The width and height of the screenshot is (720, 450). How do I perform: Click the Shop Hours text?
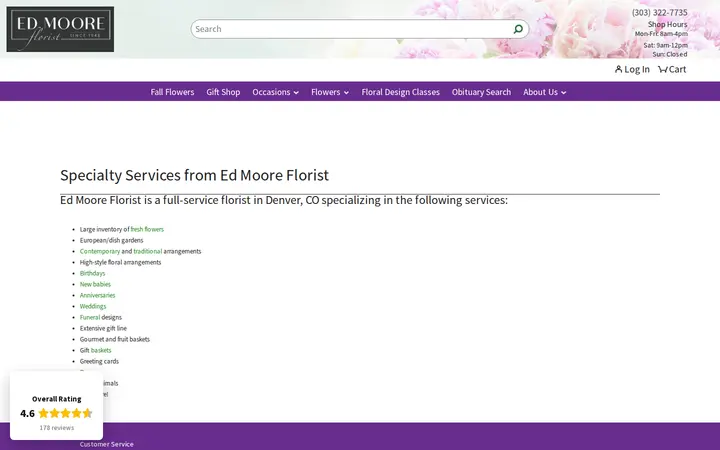(x=668, y=24)
